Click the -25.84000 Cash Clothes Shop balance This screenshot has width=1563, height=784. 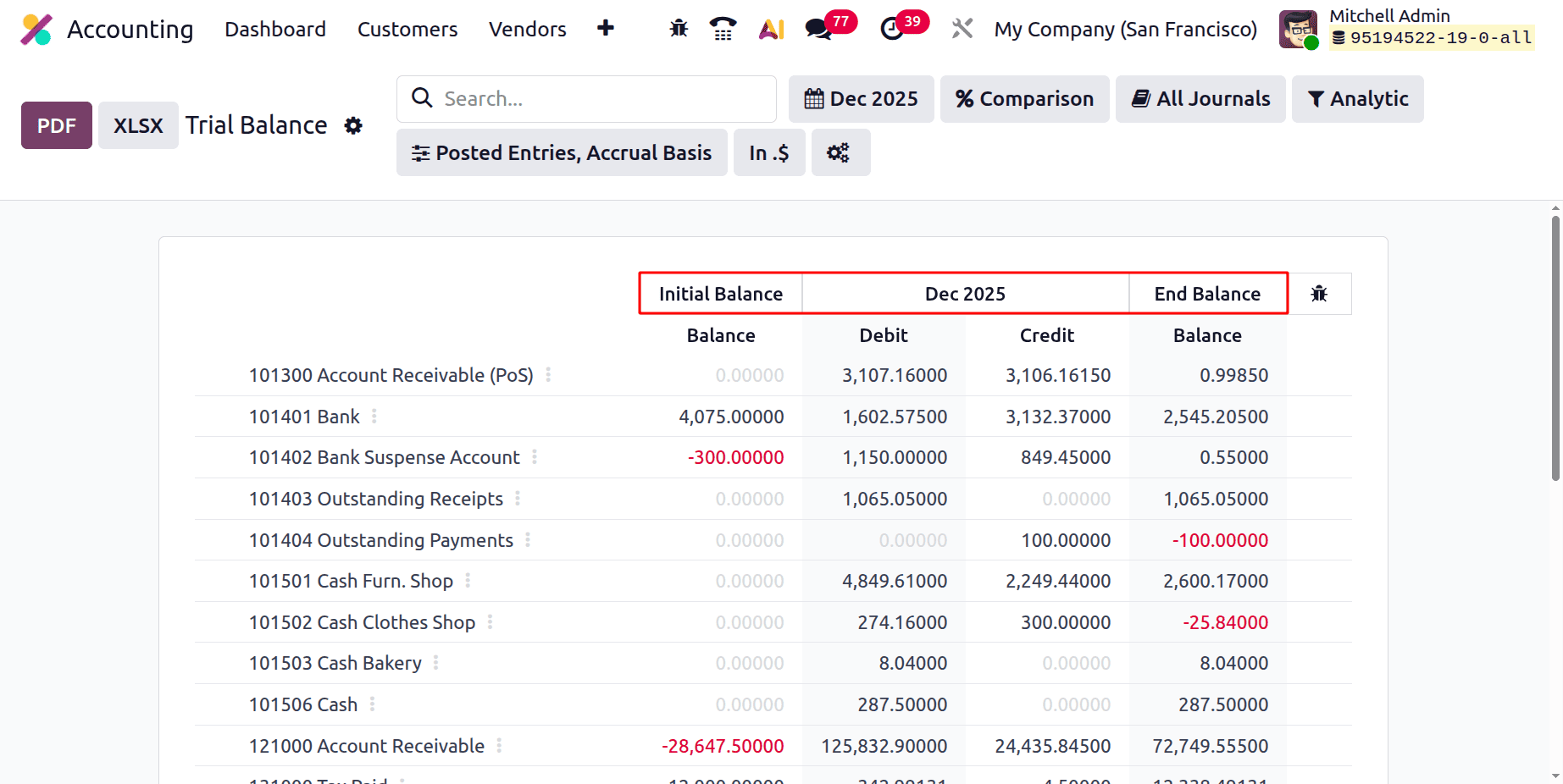click(1226, 622)
